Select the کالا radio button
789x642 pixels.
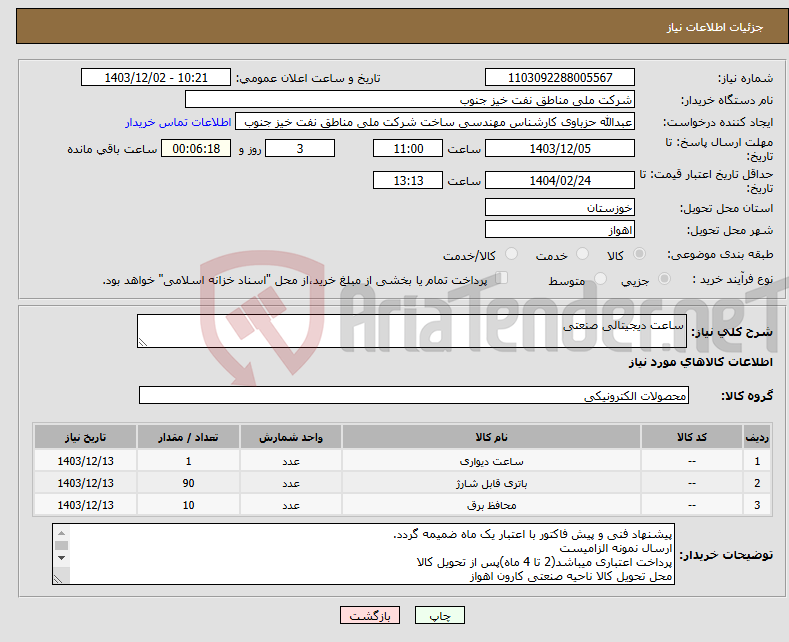point(639,254)
